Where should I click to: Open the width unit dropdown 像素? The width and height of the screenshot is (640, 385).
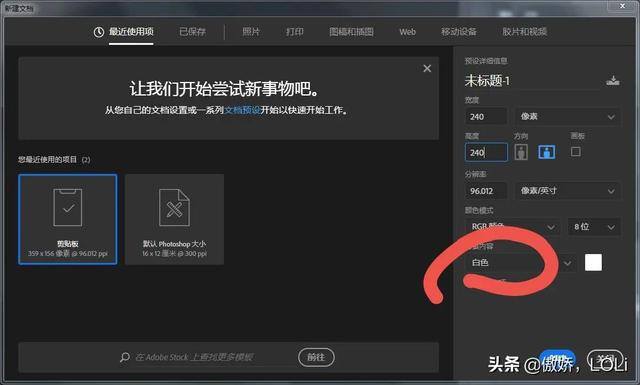(567, 117)
